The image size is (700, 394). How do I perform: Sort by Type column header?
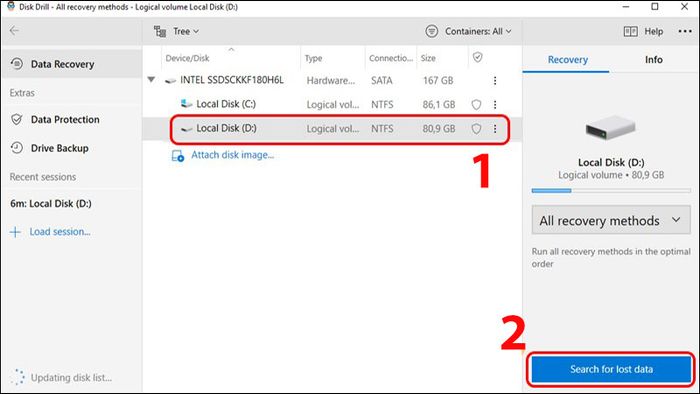click(313, 58)
